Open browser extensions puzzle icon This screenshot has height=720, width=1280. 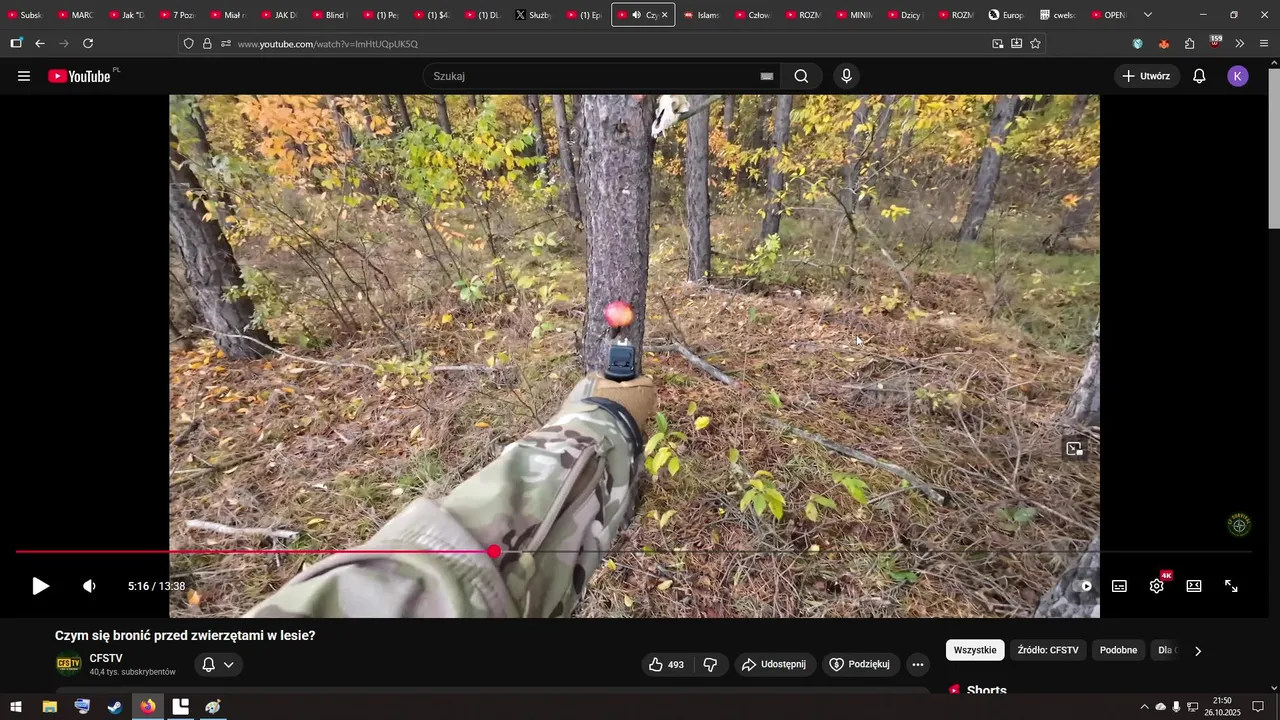(x=1189, y=43)
